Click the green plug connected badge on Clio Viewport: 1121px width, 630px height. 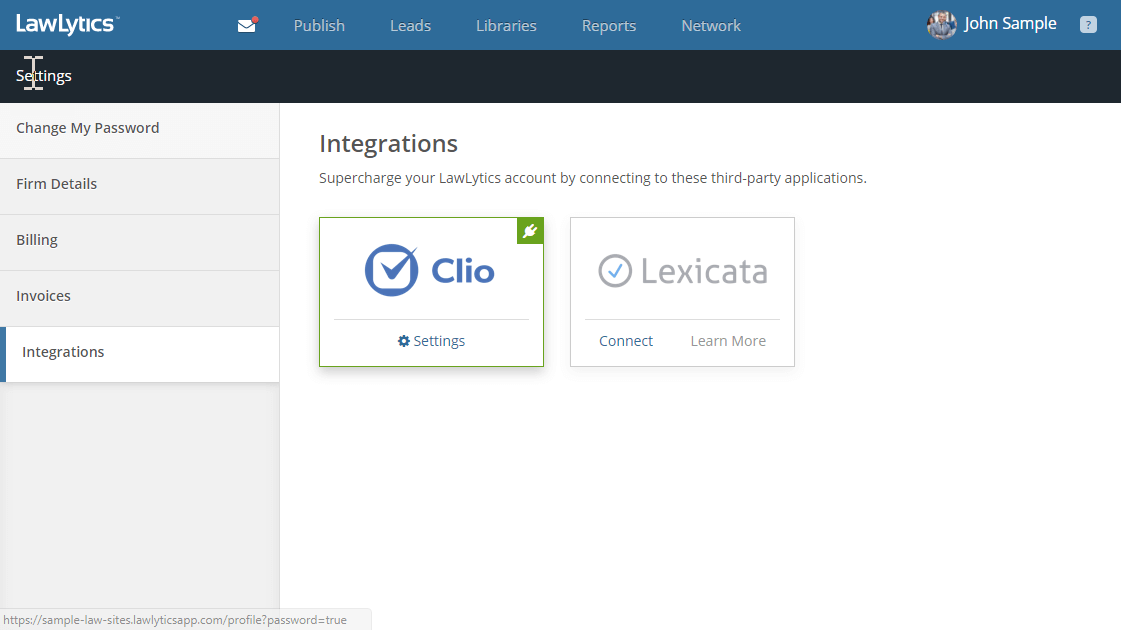[x=530, y=231]
